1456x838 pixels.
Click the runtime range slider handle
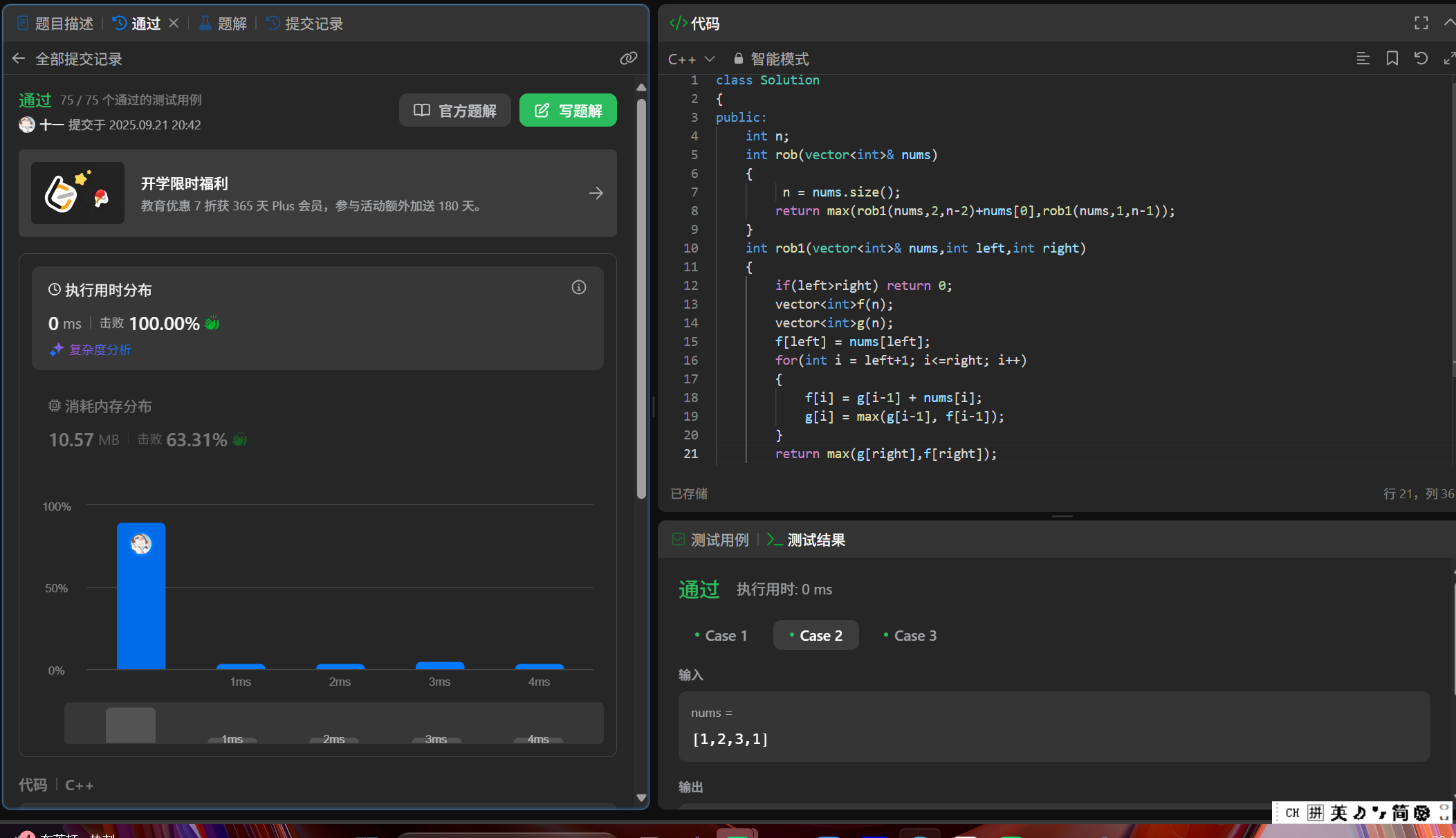(x=130, y=725)
